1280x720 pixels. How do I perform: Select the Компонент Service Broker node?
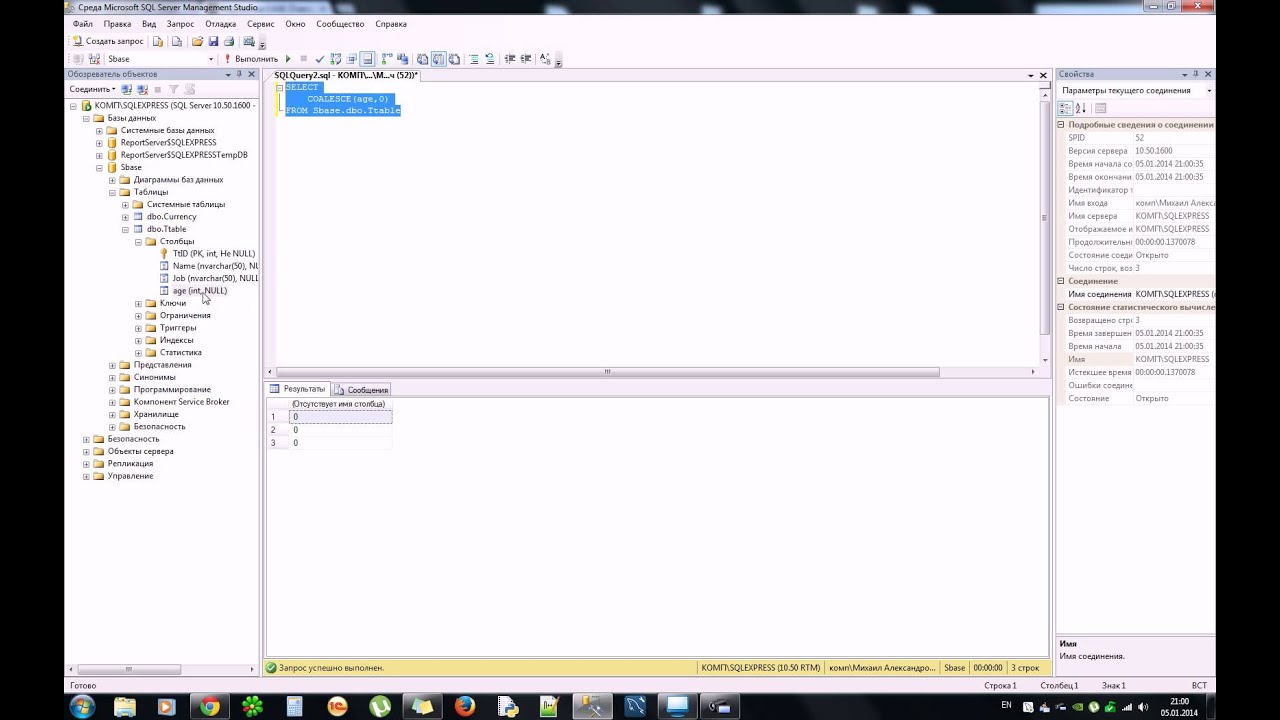[182, 402]
